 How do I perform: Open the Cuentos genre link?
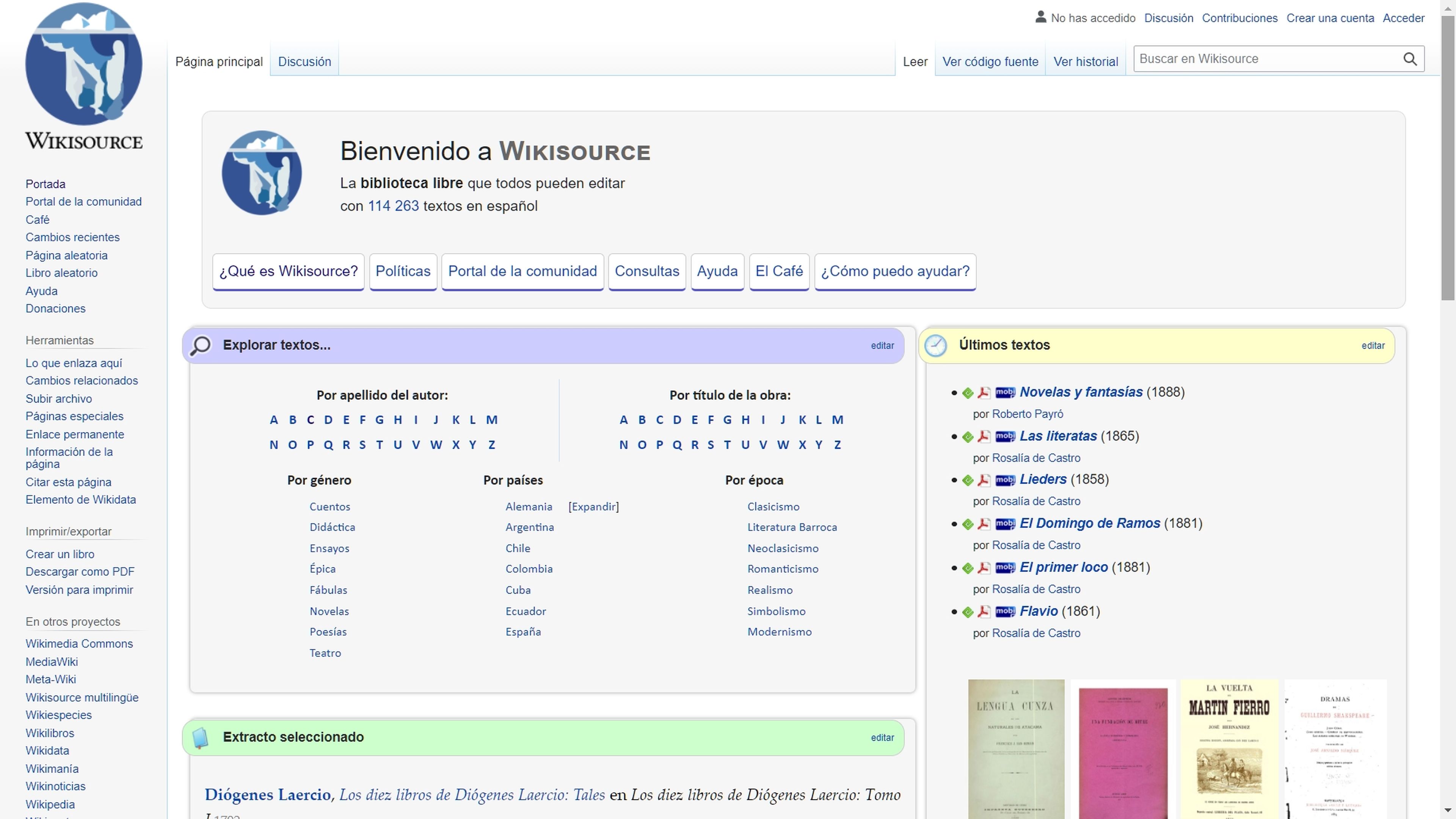coord(329,507)
